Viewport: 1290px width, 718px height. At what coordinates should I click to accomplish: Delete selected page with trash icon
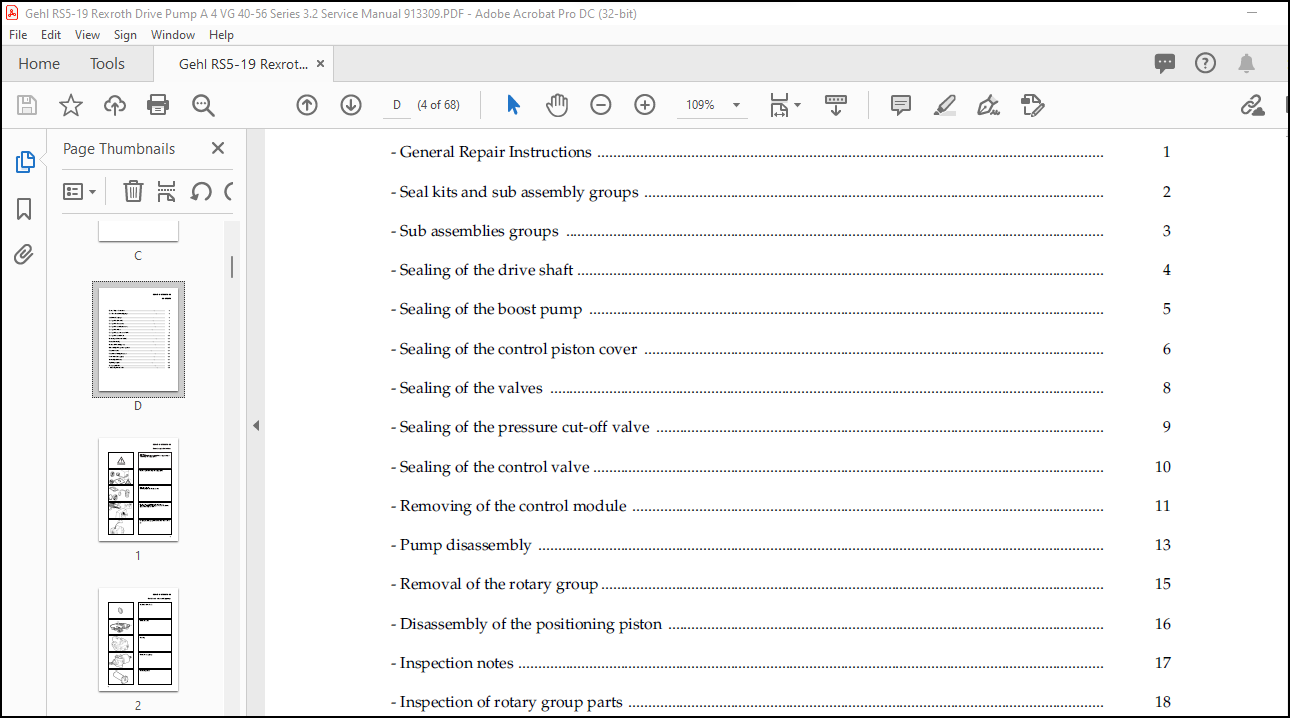pos(133,191)
